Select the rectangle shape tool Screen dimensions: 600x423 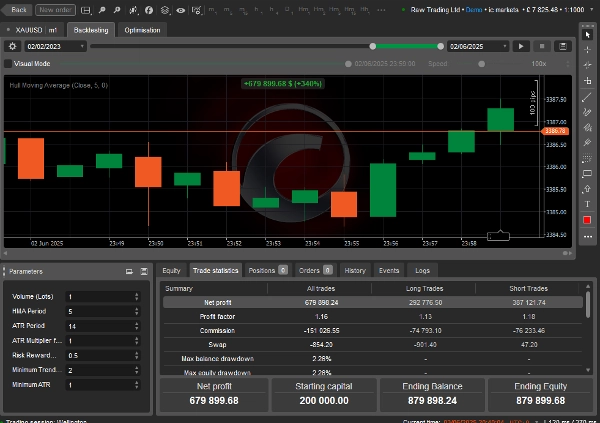[x=587, y=174]
